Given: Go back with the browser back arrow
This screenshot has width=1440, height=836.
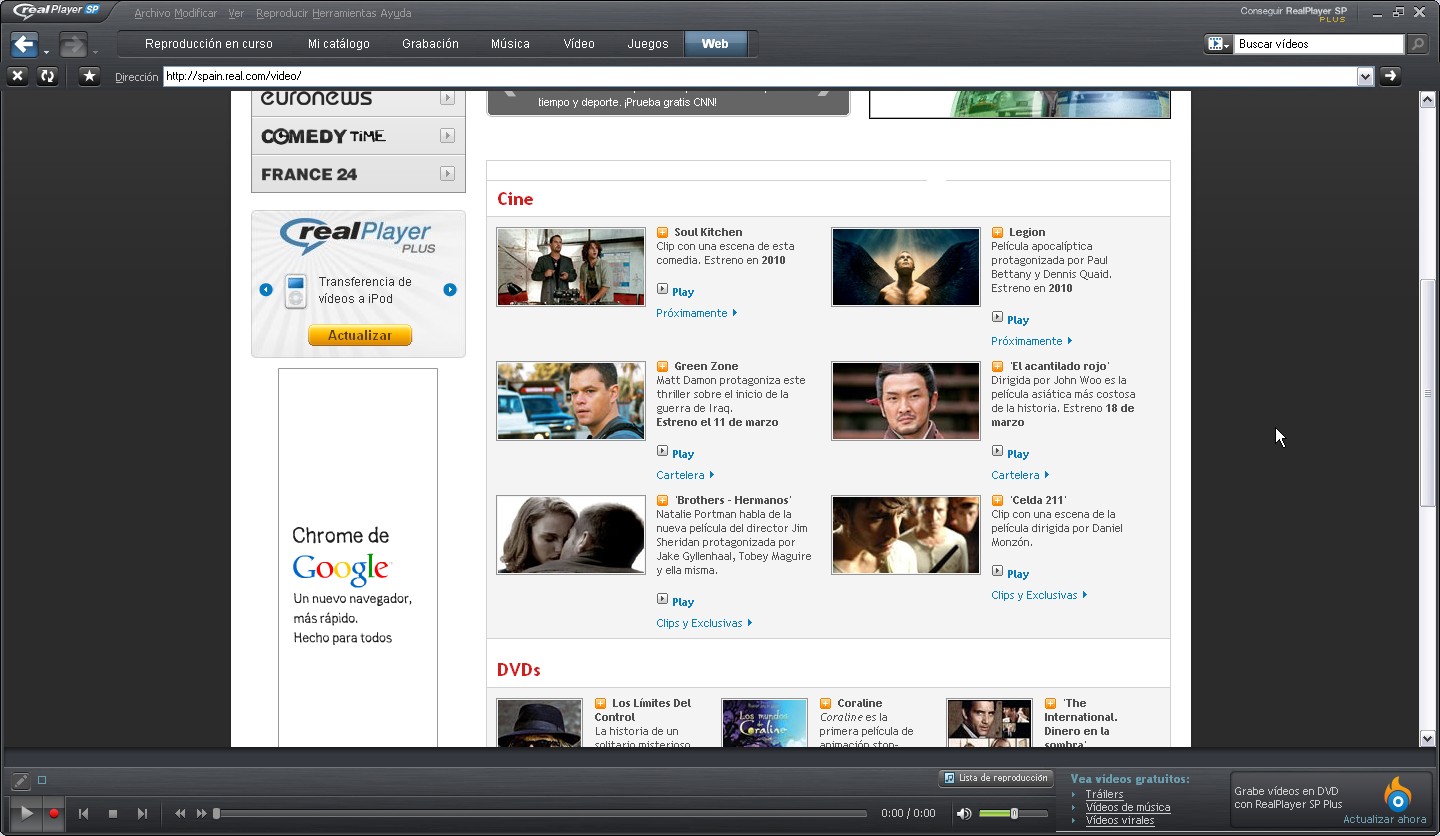Looking at the screenshot, I should click(24, 44).
